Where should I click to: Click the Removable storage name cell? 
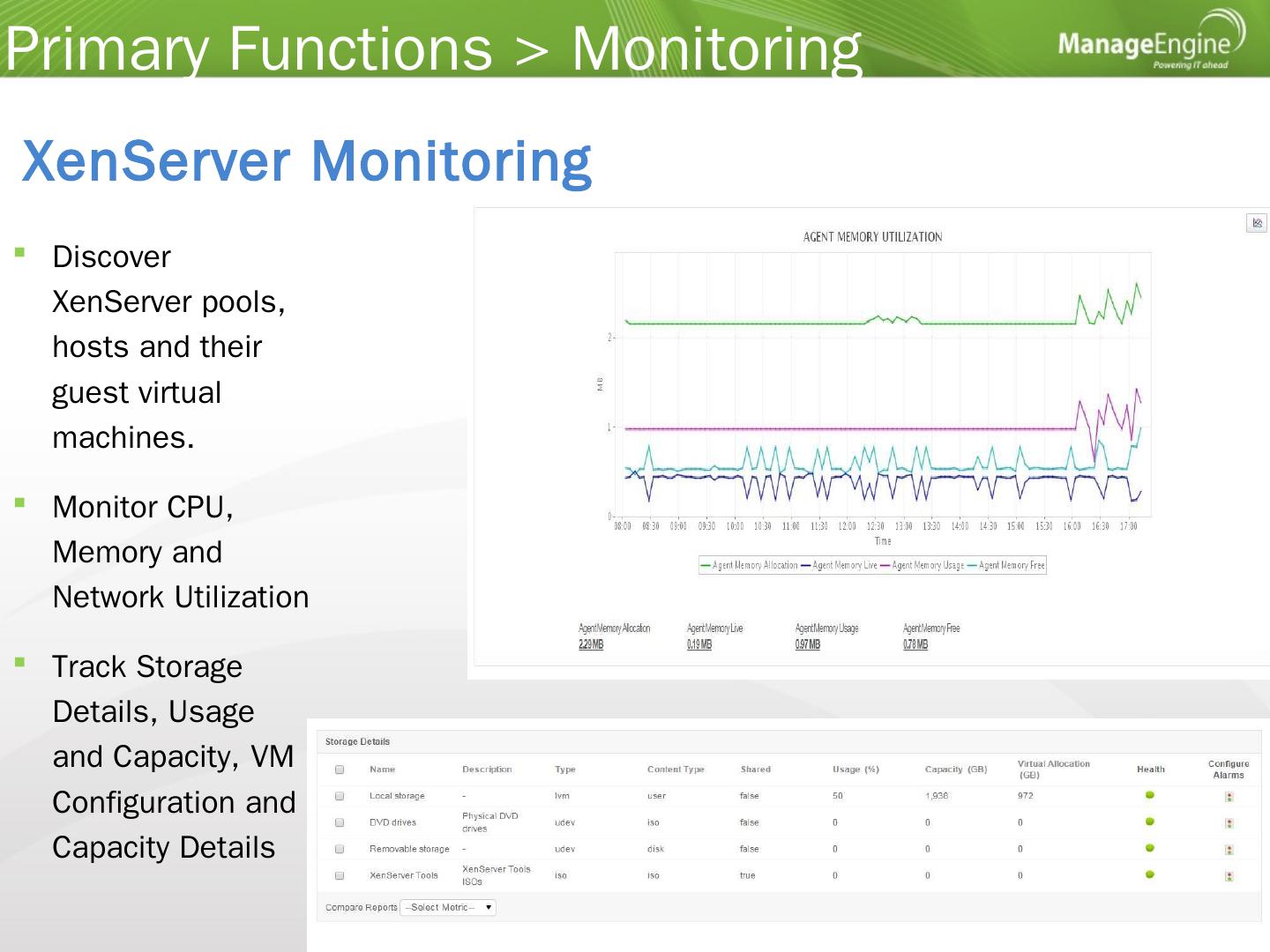pyautogui.click(x=409, y=849)
